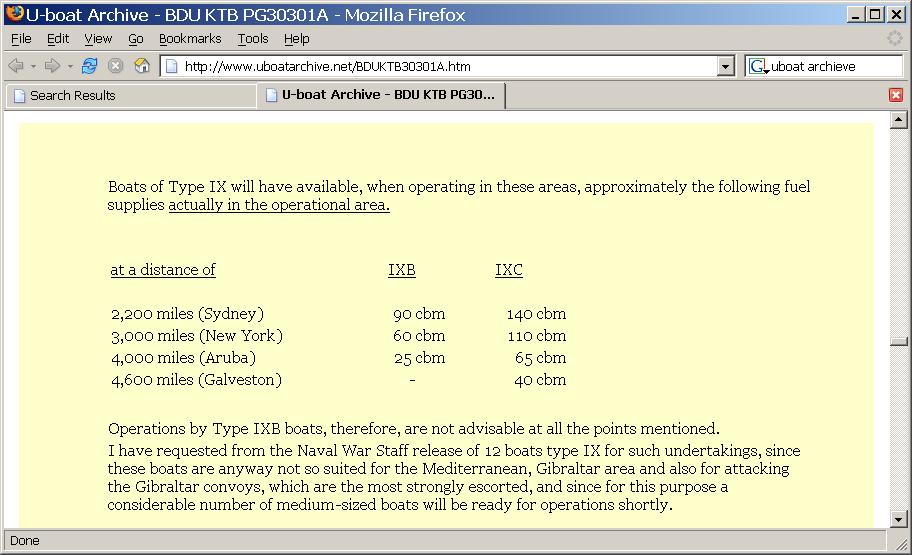The height and width of the screenshot is (555, 912).
Task: Click '4,000 miles (Aruba)' row text
Action: tap(183, 358)
